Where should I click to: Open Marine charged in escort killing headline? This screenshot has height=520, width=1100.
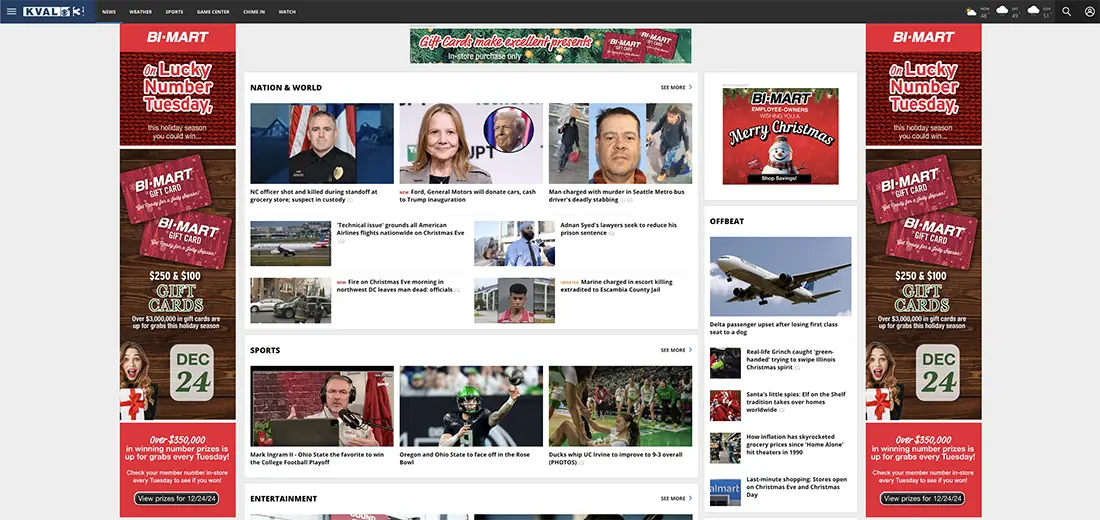(x=616, y=286)
